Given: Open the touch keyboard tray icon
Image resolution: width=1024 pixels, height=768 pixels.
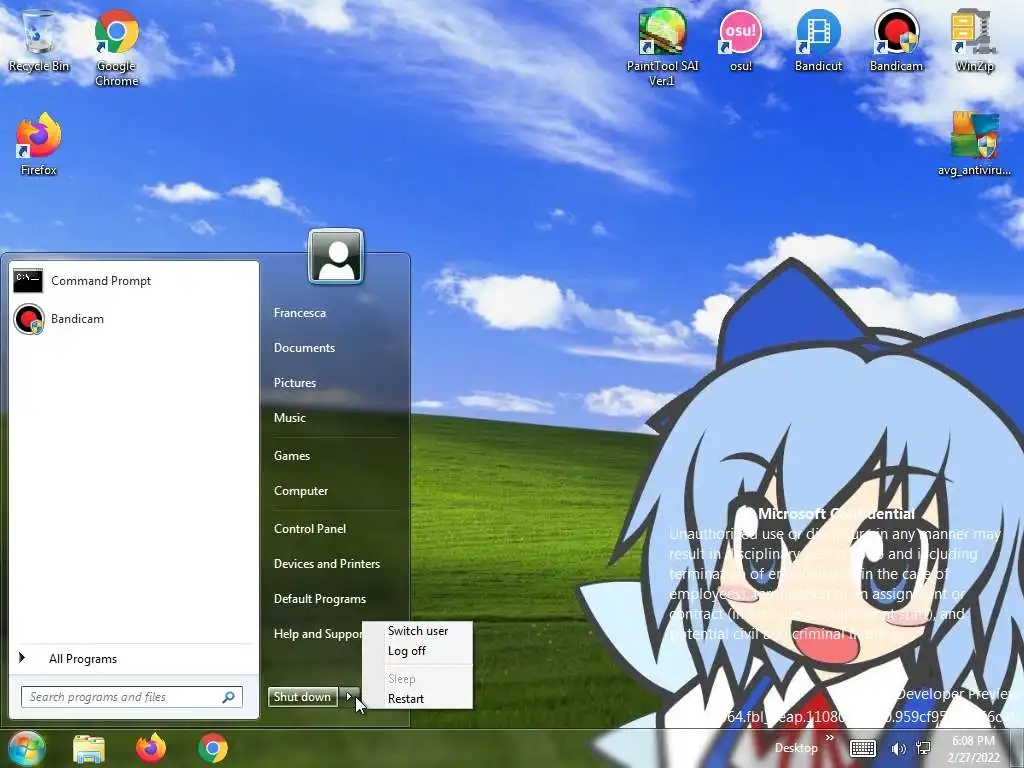Looking at the screenshot, I should point(863,748).
